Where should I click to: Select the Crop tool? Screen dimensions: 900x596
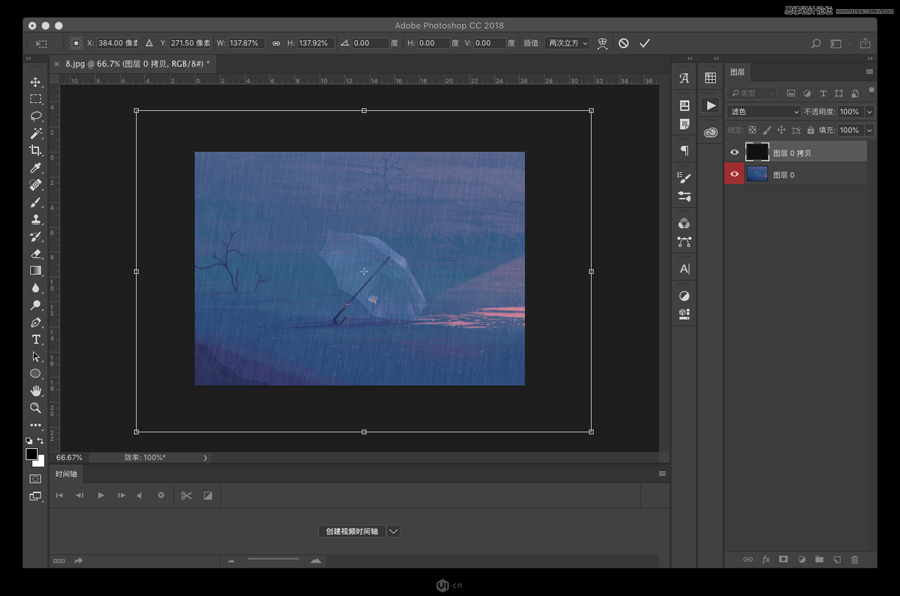tap(36, 150)
